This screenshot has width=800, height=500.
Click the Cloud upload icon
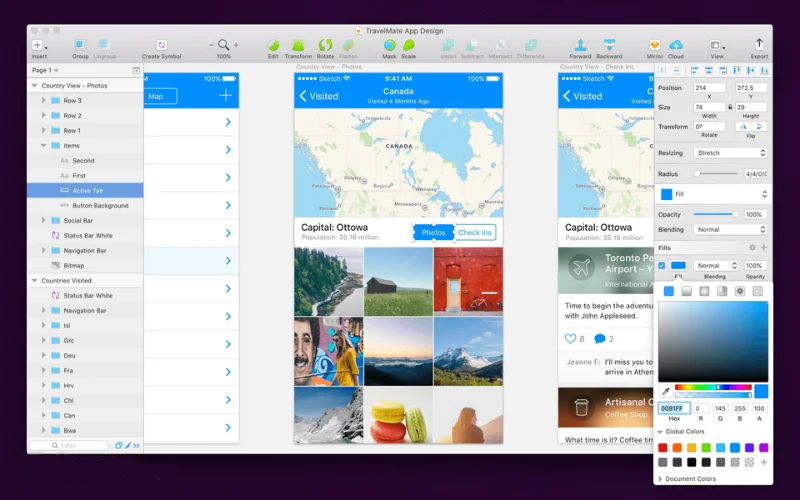(x=676, y=46)
